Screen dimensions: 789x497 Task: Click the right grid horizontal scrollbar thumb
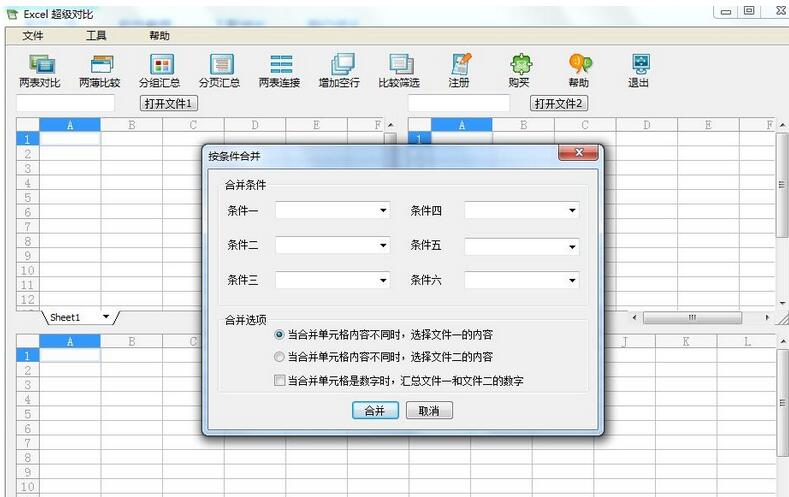(692, 317)
